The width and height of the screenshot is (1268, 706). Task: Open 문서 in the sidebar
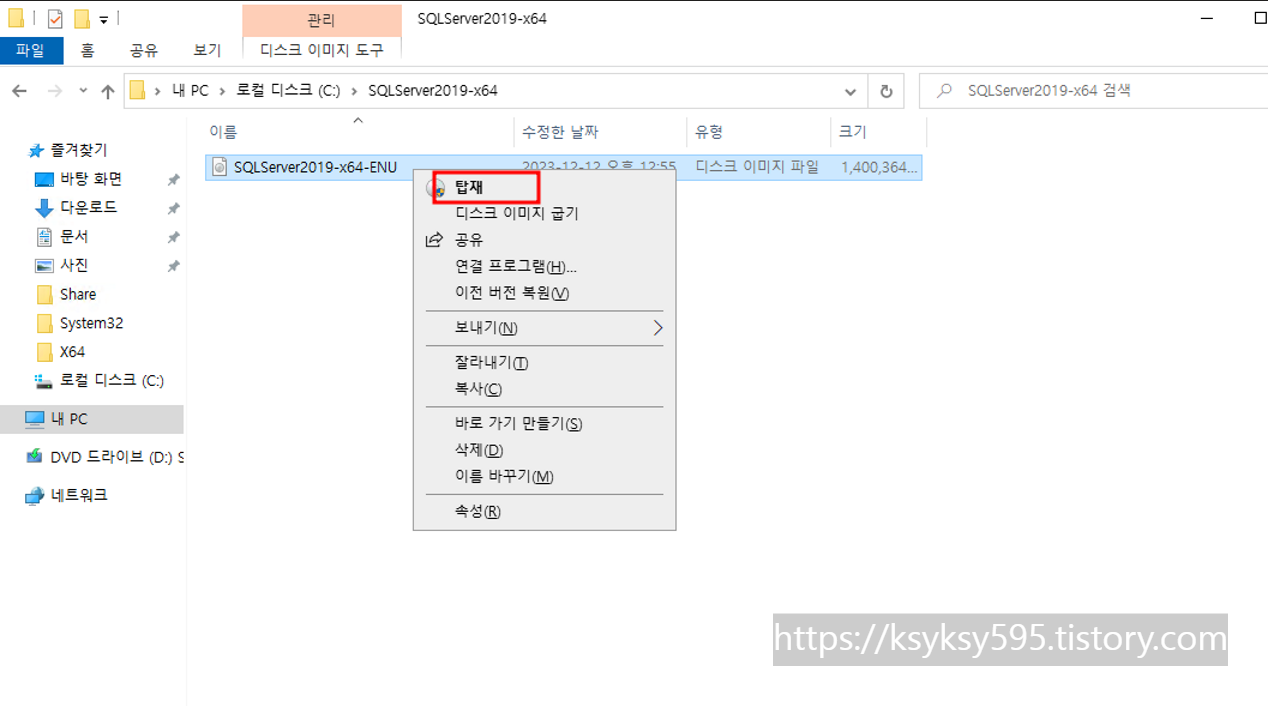(x=73, y=236)
